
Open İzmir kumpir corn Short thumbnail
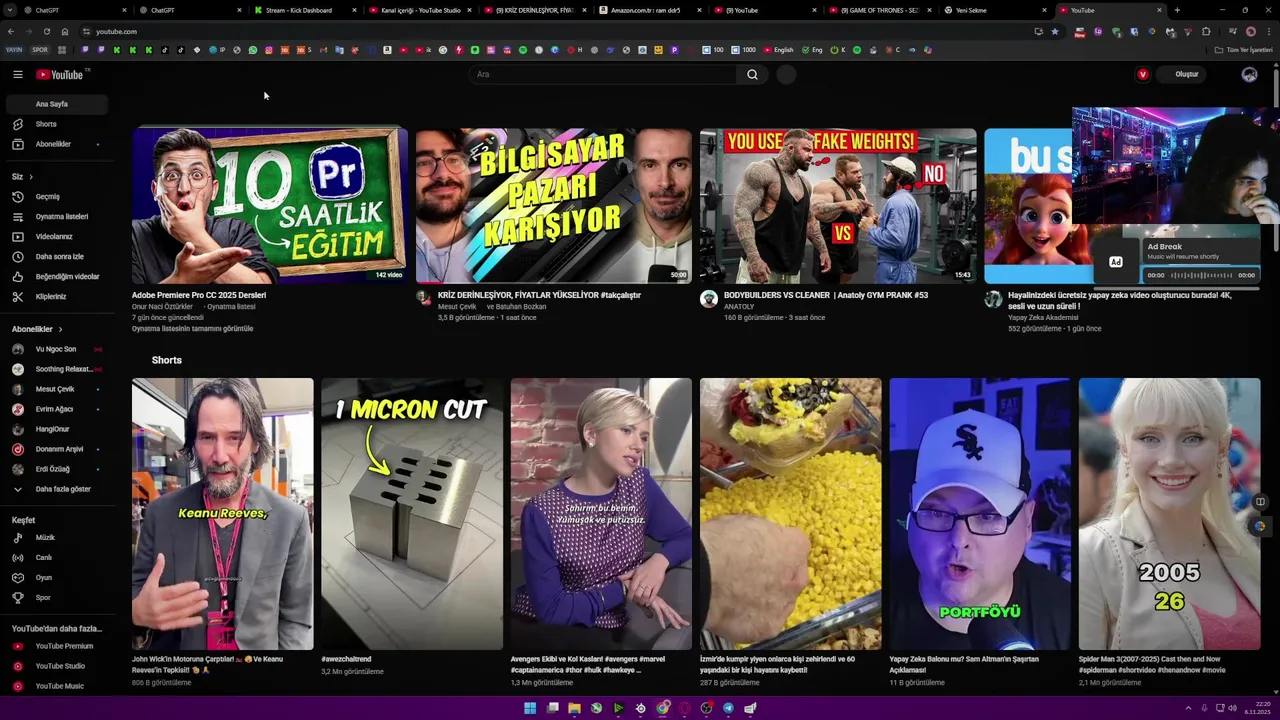(x=791, y=514)
